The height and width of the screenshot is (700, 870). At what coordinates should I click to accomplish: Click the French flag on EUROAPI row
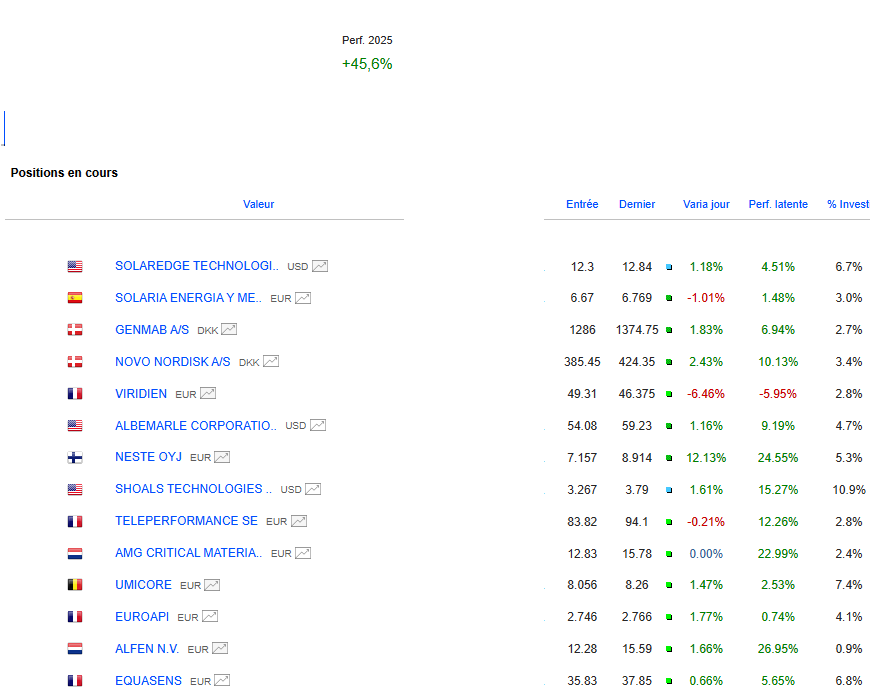(75, 617)
